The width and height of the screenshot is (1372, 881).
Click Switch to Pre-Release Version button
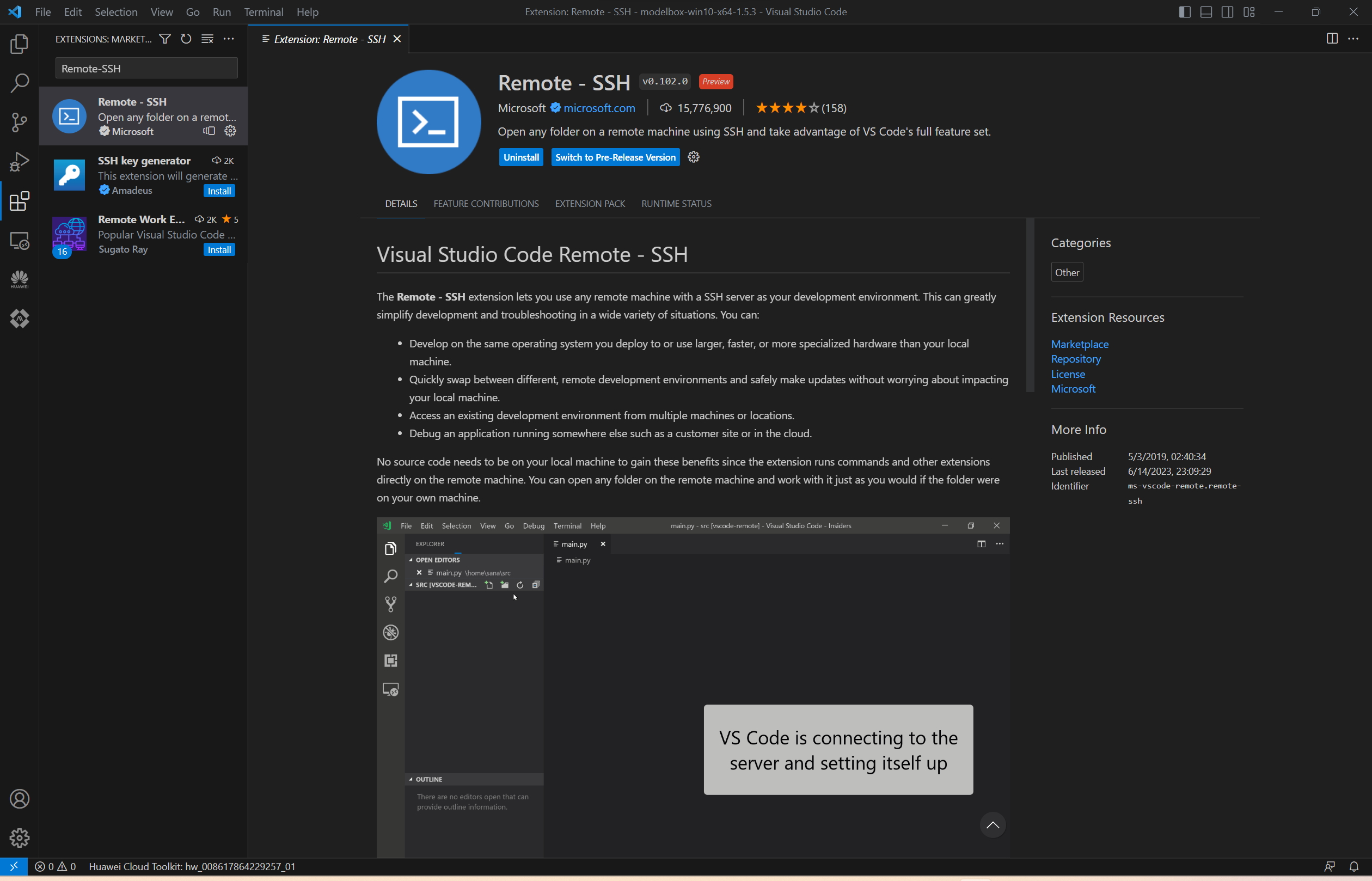click(x=615, y=157)
